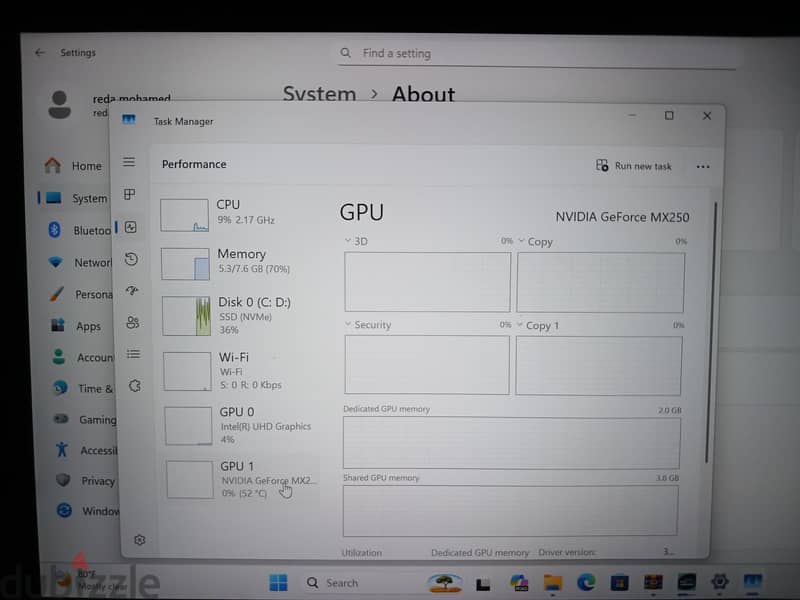800x600 pixels.
Task: Click the Task Manager vertical scrollbar
Action: 710,332
